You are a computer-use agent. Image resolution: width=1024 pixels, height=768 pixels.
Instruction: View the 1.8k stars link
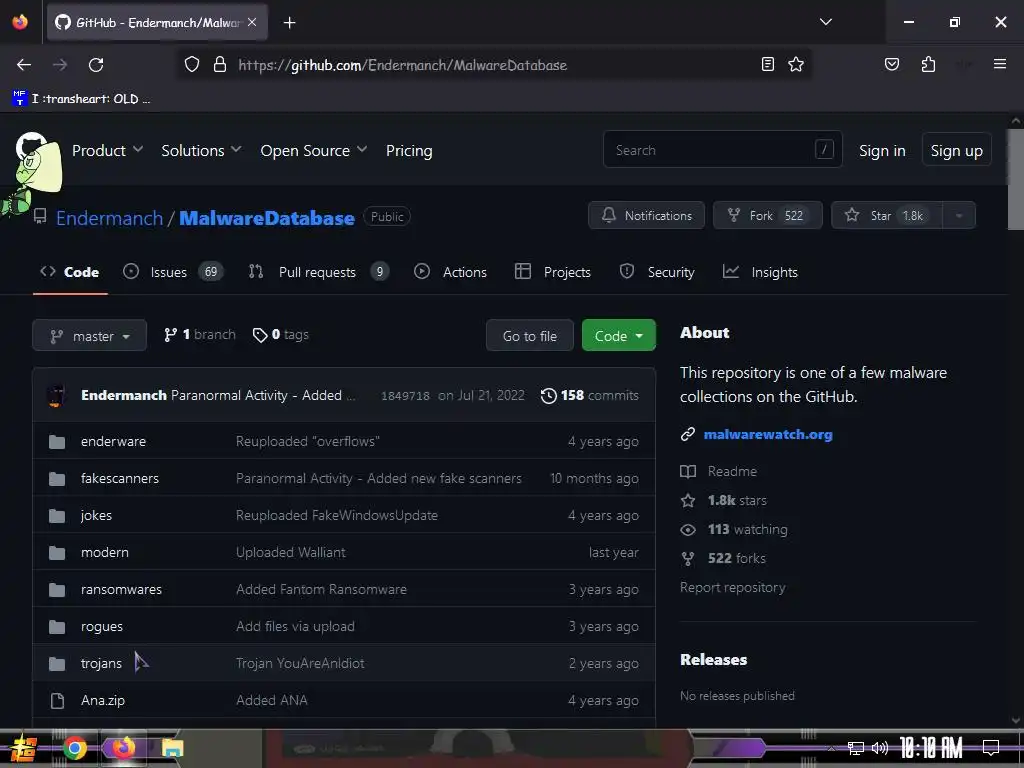click(724, 500)
